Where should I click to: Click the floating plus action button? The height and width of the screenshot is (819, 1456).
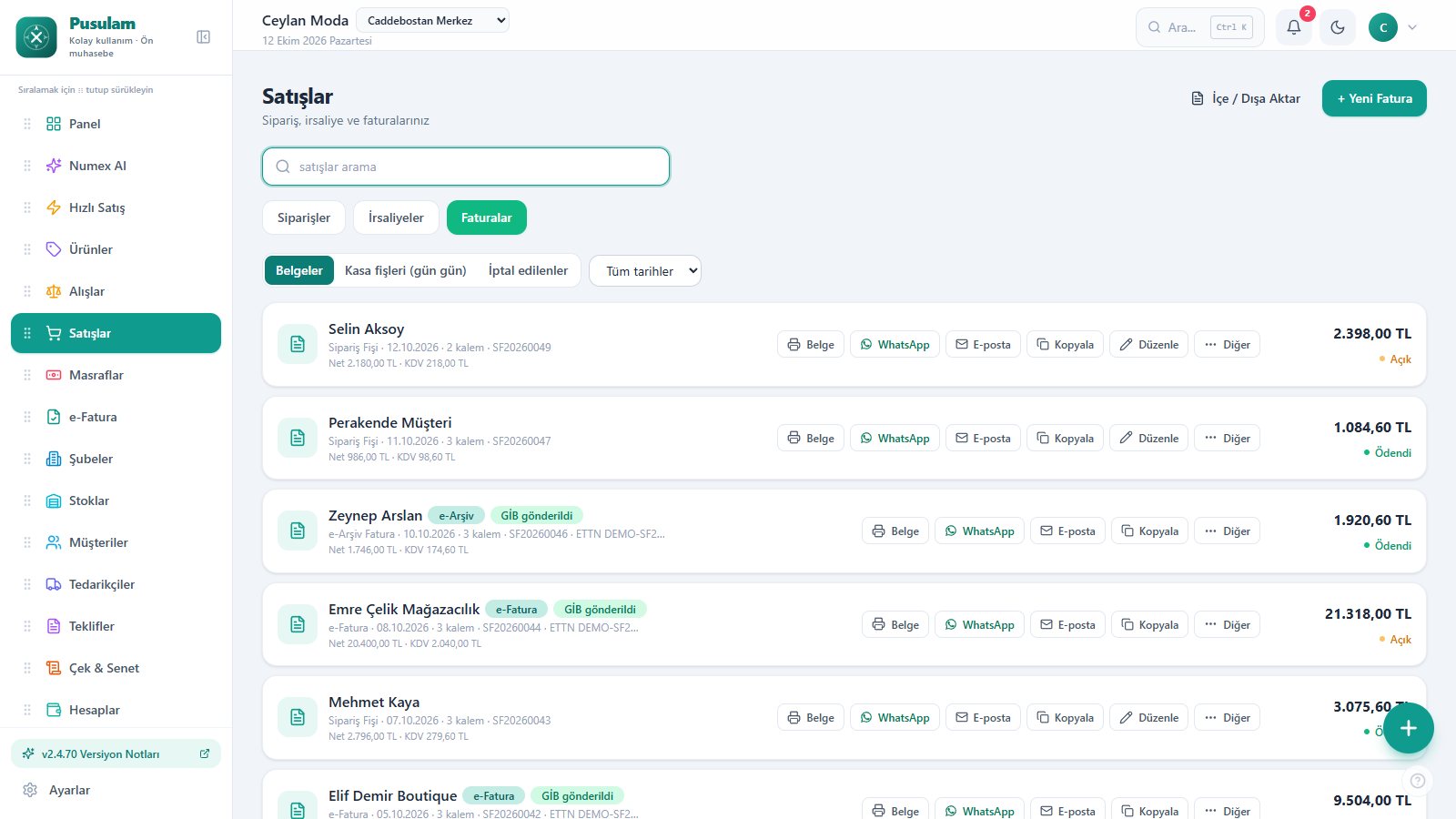[x=1408, y=728]
